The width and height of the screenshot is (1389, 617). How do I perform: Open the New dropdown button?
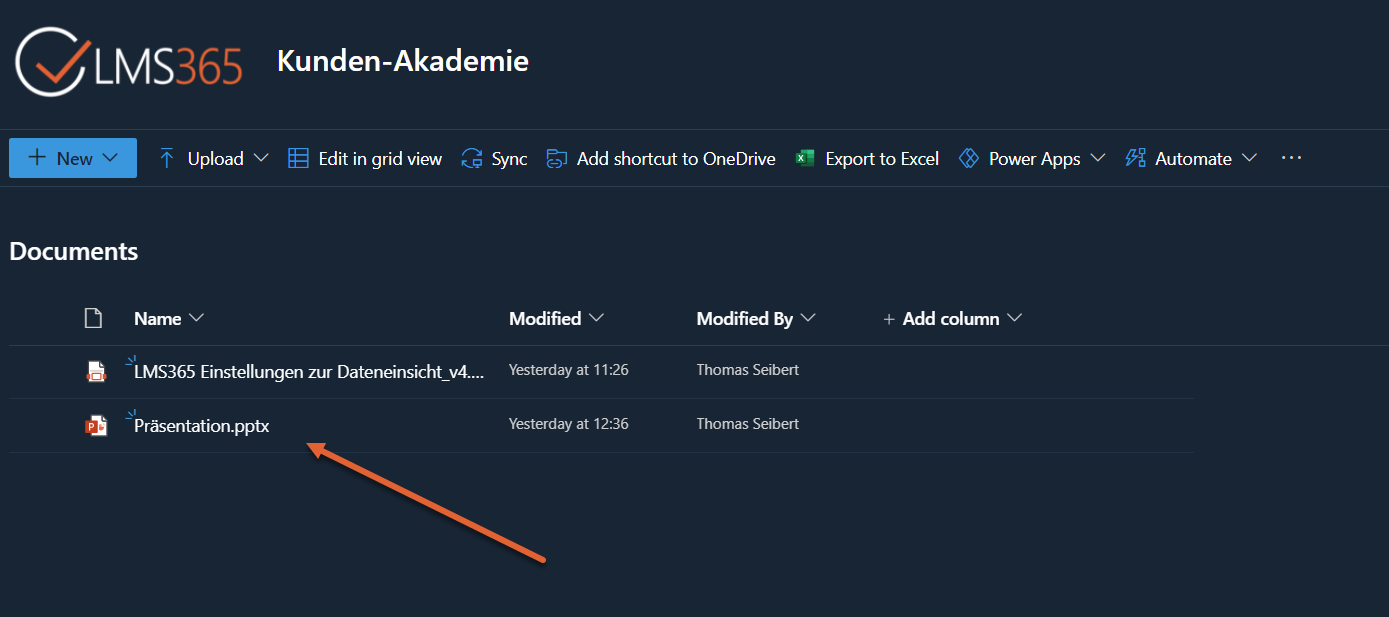(73, 158)
